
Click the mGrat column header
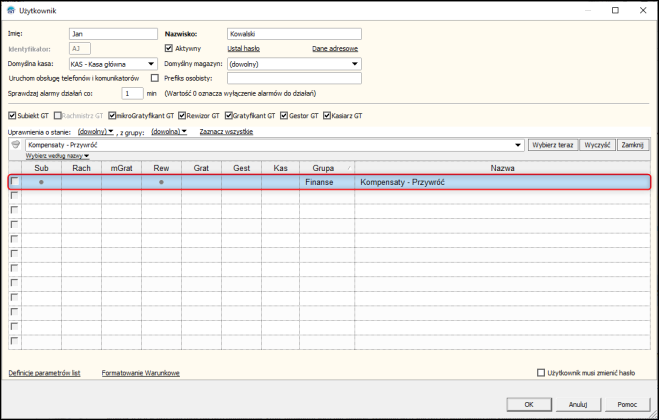(121, 168)
